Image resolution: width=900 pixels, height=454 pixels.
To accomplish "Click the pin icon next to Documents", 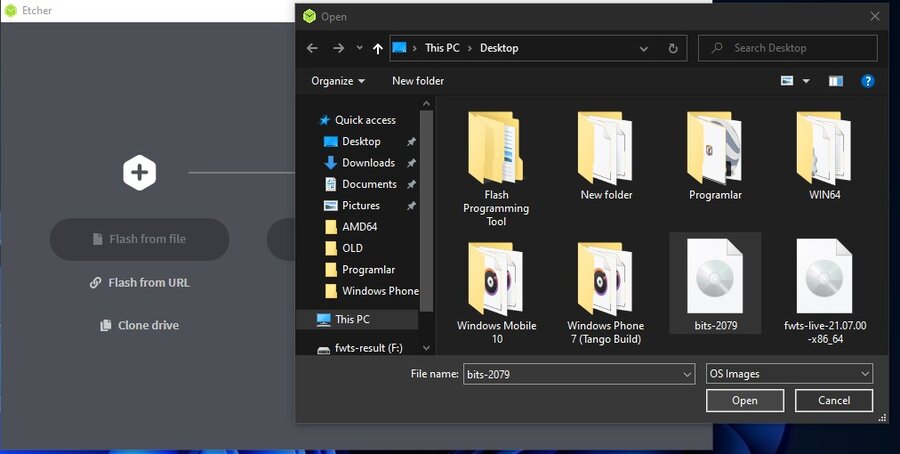I will (x=411, y=184).
